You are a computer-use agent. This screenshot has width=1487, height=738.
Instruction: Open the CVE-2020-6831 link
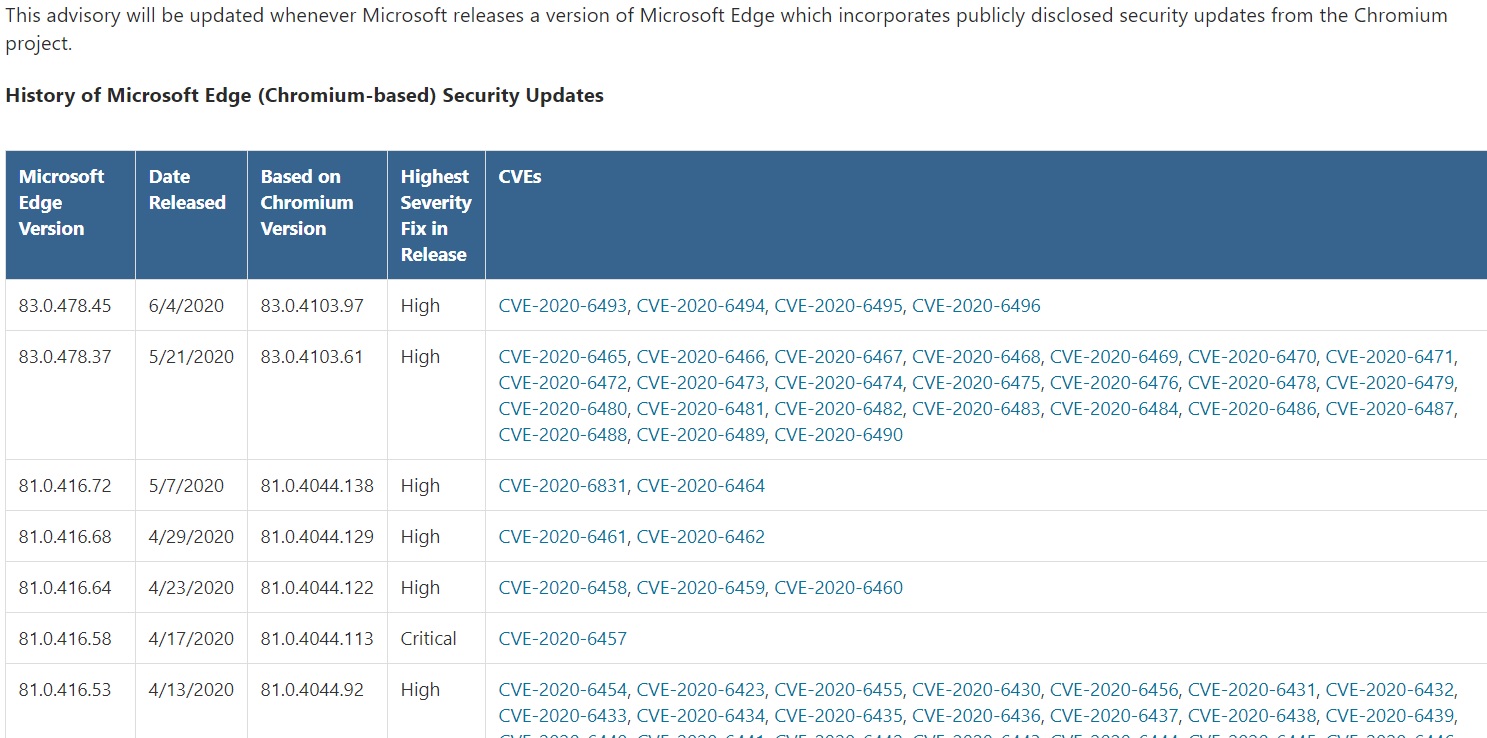(x=563, y=486)
